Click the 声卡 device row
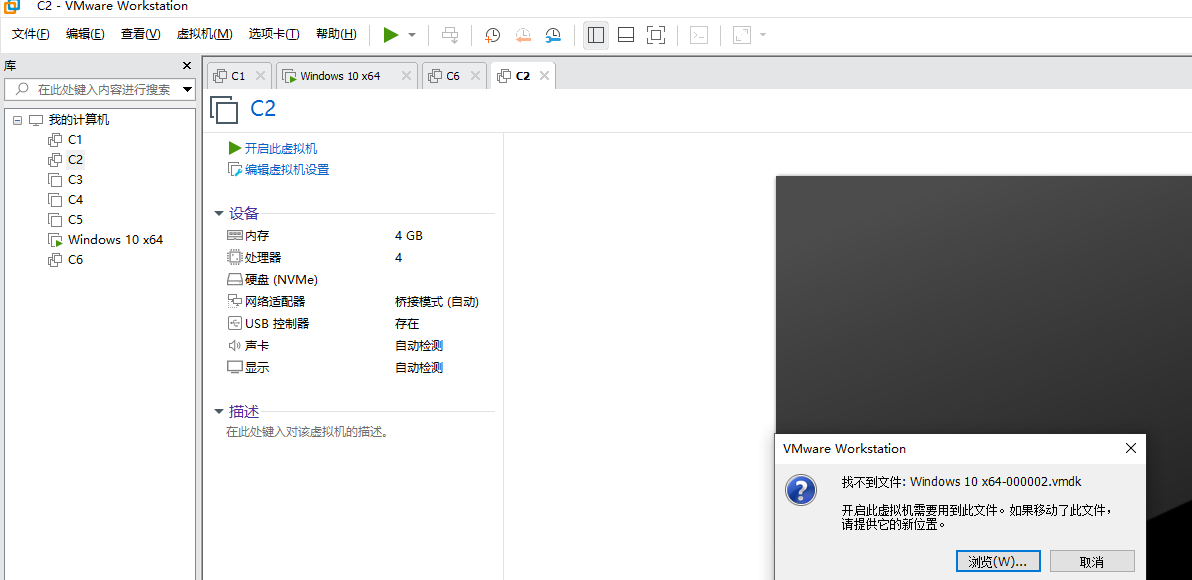 point(360,346)
